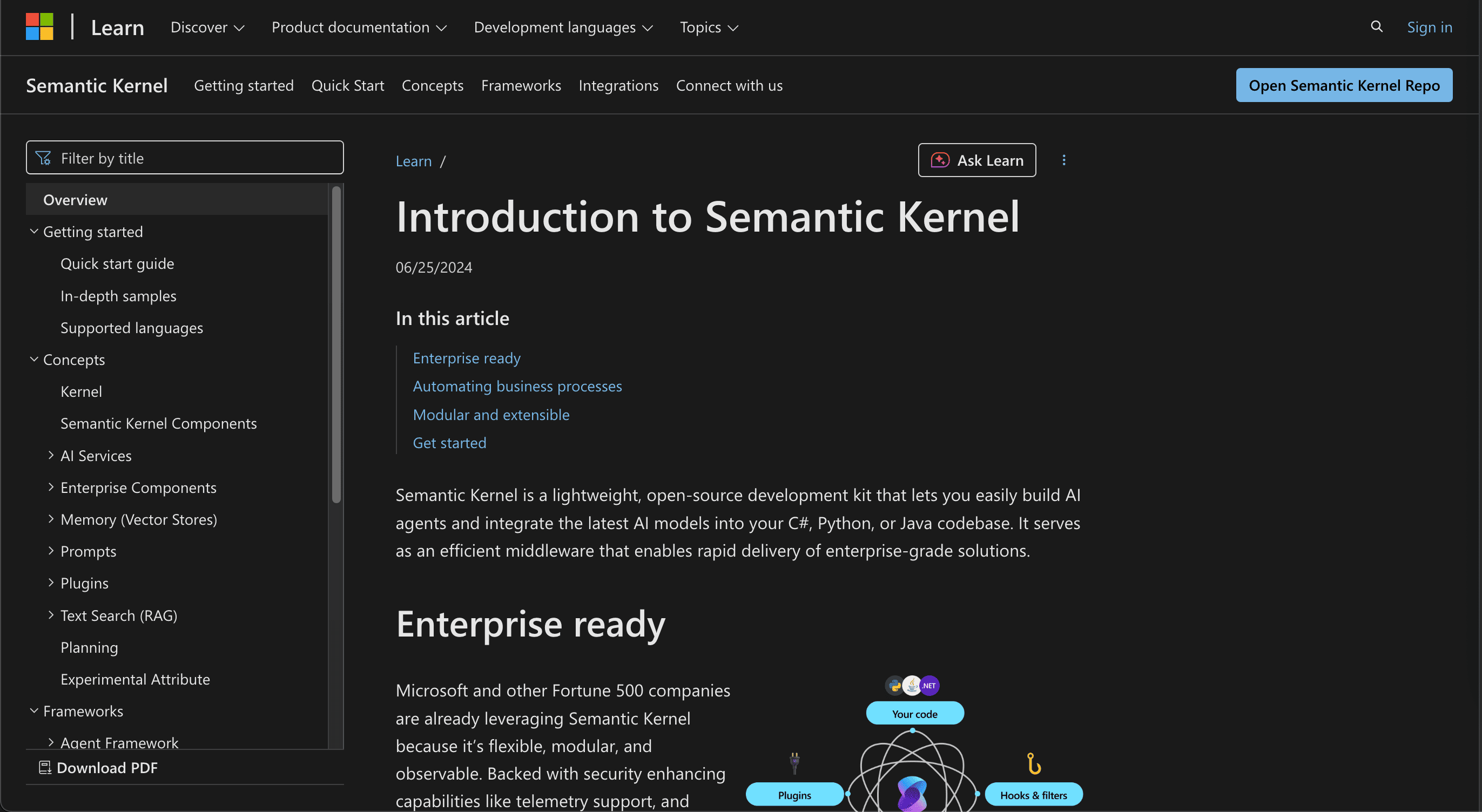Viewport: 1482px width, 812px height.
Task: Jump to Modular and extensible link
Action: pyautogui.click(x=491, y=414)
